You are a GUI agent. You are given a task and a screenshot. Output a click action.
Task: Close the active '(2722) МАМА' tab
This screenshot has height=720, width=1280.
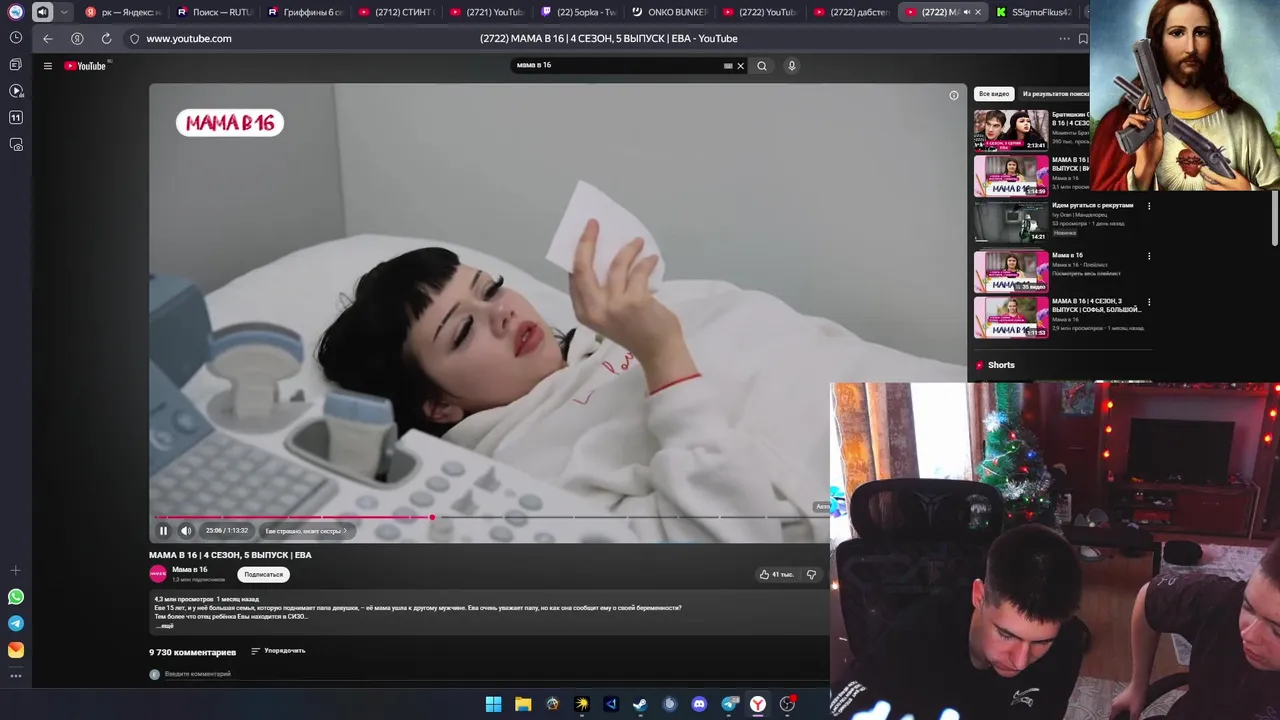point(977,12)
